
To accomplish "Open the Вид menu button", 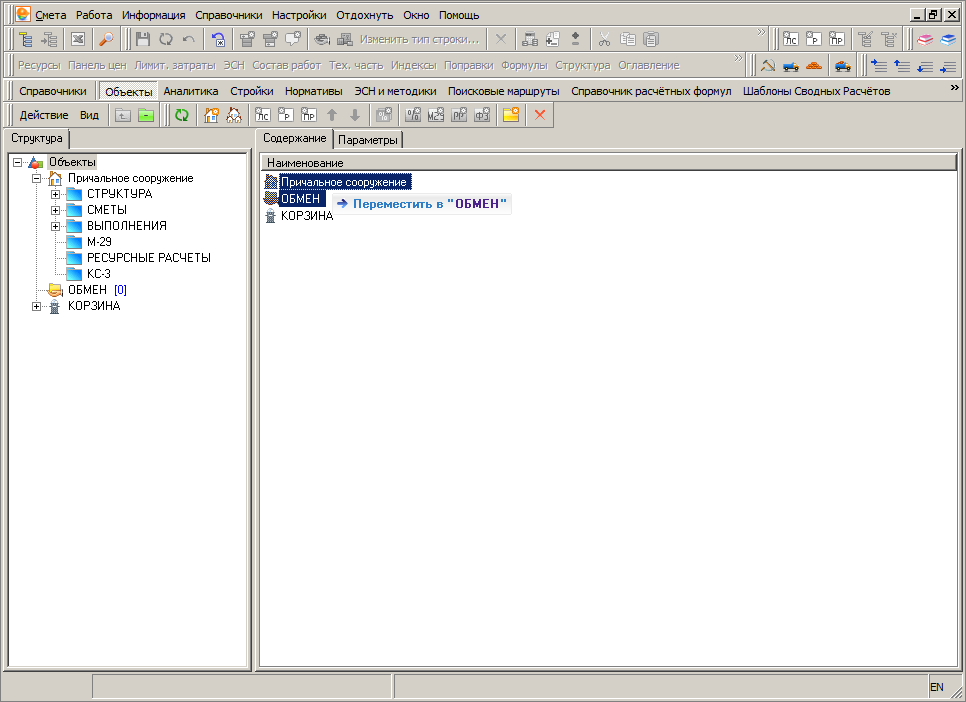I will point(89,115).
